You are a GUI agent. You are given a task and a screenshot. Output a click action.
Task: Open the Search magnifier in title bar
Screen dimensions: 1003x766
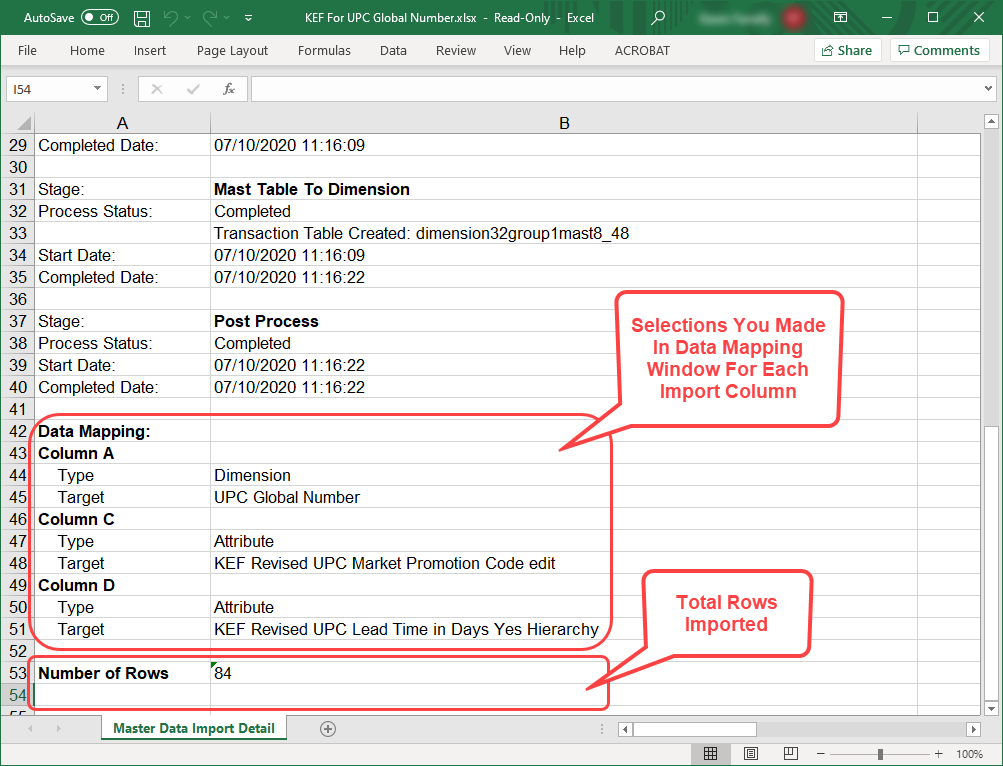(x=657, y=18)
